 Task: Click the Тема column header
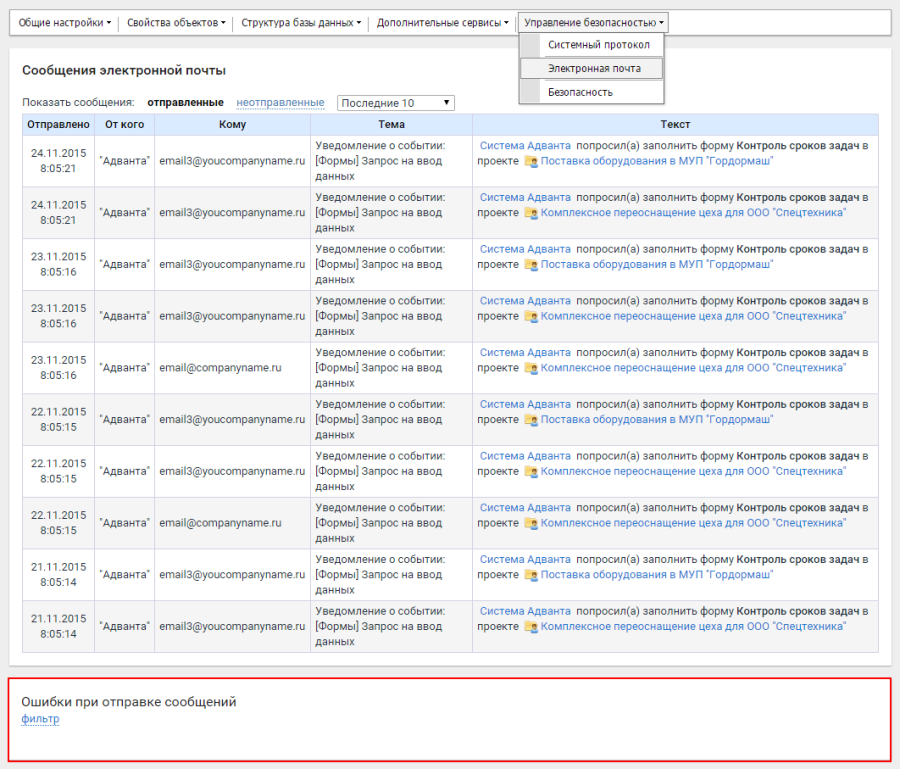(x=391, y=125)
